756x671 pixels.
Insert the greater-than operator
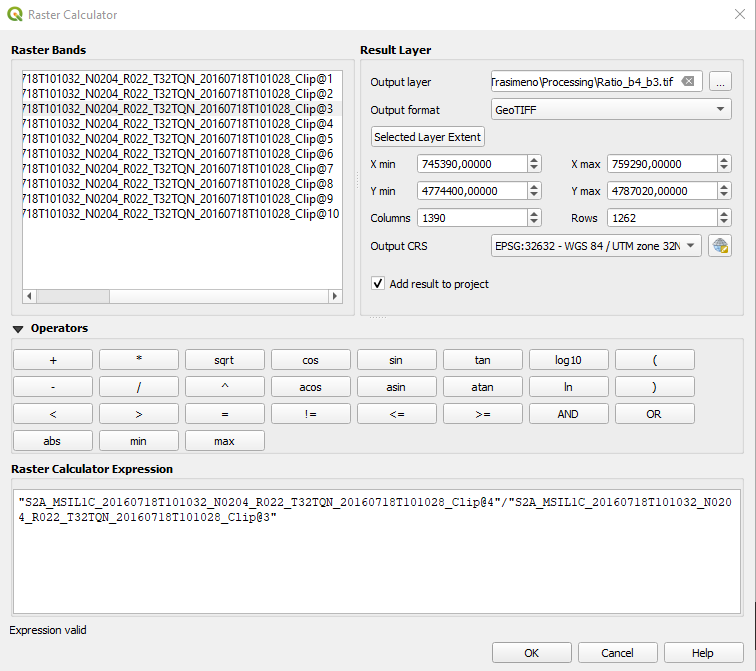coord(139,414)
